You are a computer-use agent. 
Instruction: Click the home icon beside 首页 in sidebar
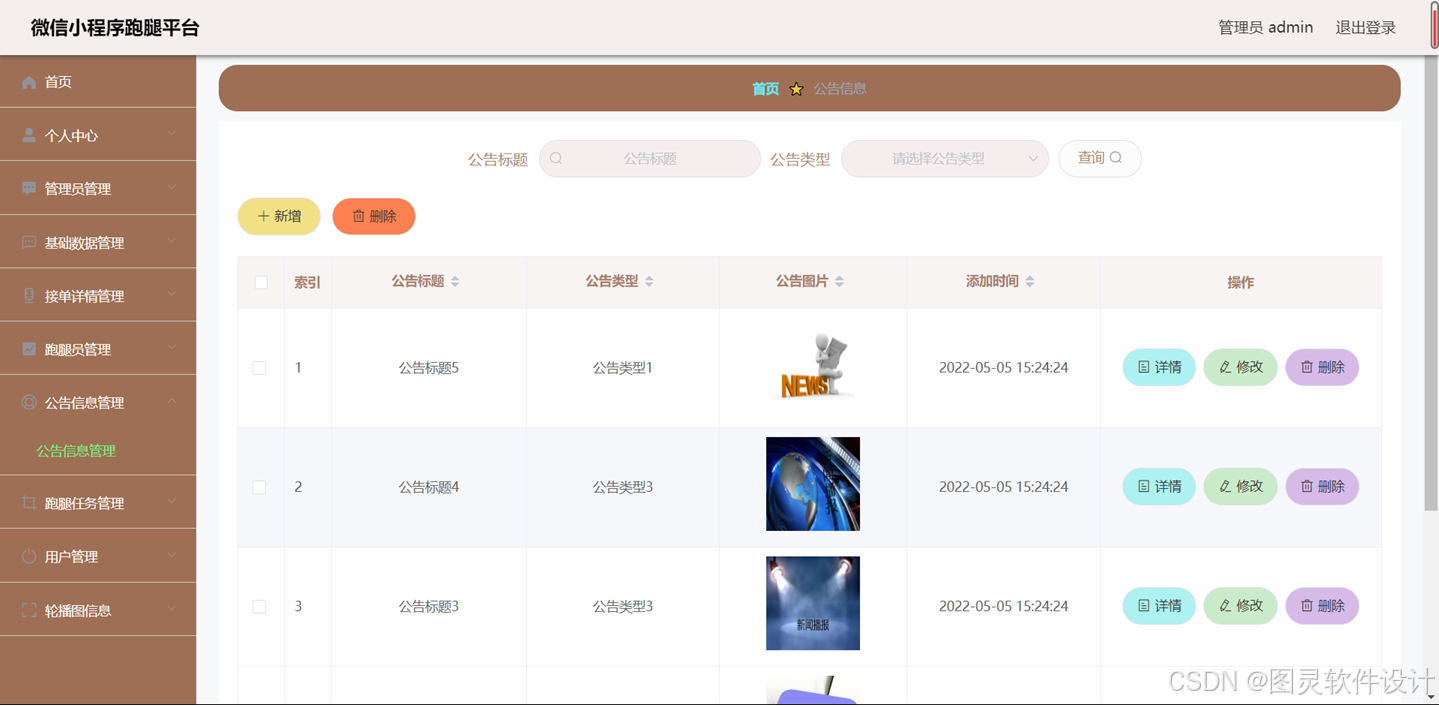coord(29,82)
